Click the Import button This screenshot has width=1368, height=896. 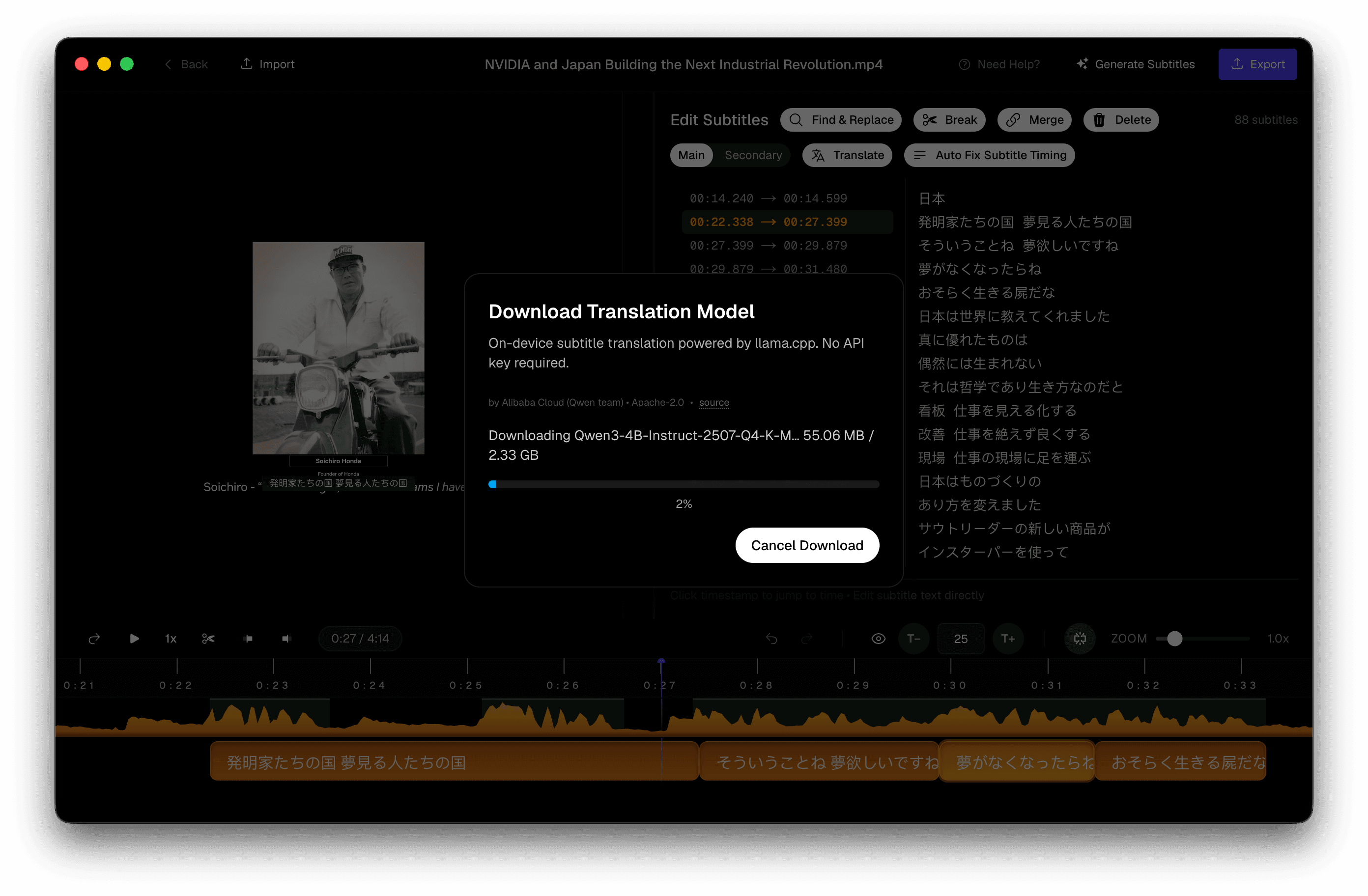[267, 64]
